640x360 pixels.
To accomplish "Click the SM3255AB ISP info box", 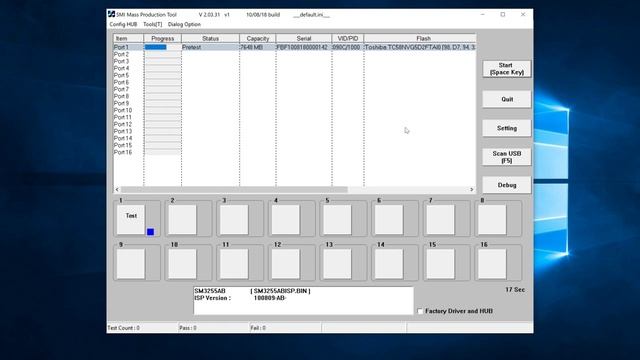I will [303, 301].
